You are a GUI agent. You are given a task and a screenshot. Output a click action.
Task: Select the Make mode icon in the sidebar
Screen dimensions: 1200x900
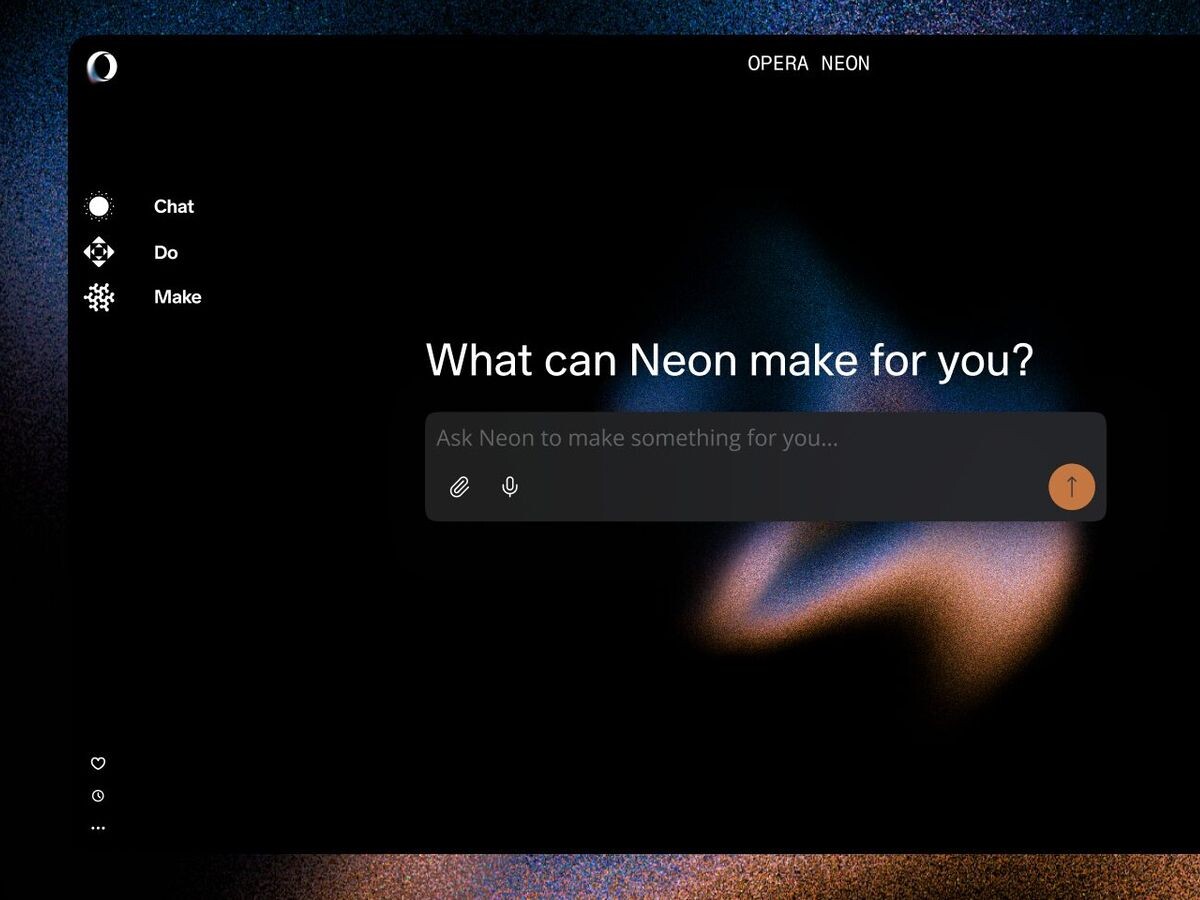pos(98,297)
